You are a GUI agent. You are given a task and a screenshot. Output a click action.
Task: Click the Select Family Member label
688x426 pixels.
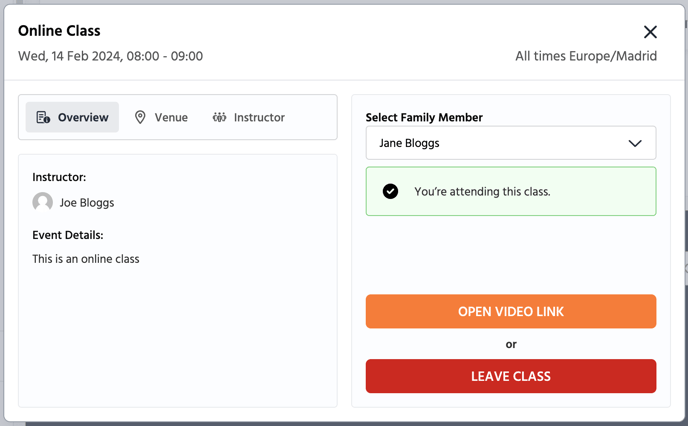[x=424, y=117]
